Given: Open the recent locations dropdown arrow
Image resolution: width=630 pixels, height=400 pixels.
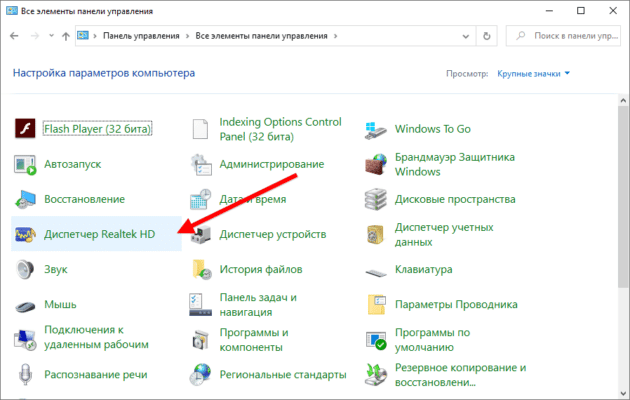Looking at the screenshot, I should pos(50,35).
